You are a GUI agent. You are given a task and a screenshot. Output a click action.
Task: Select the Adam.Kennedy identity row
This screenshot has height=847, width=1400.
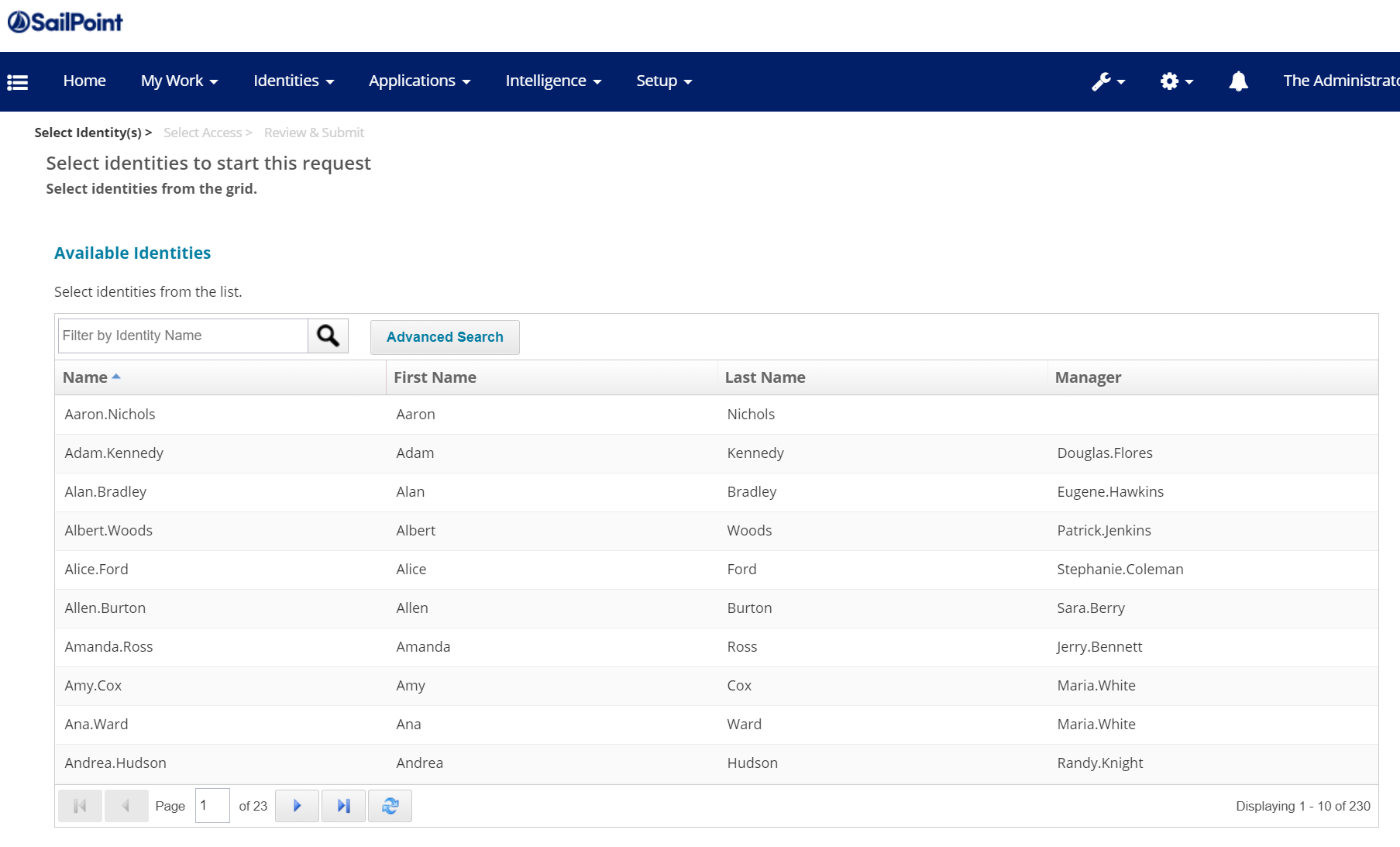(717, 453)
